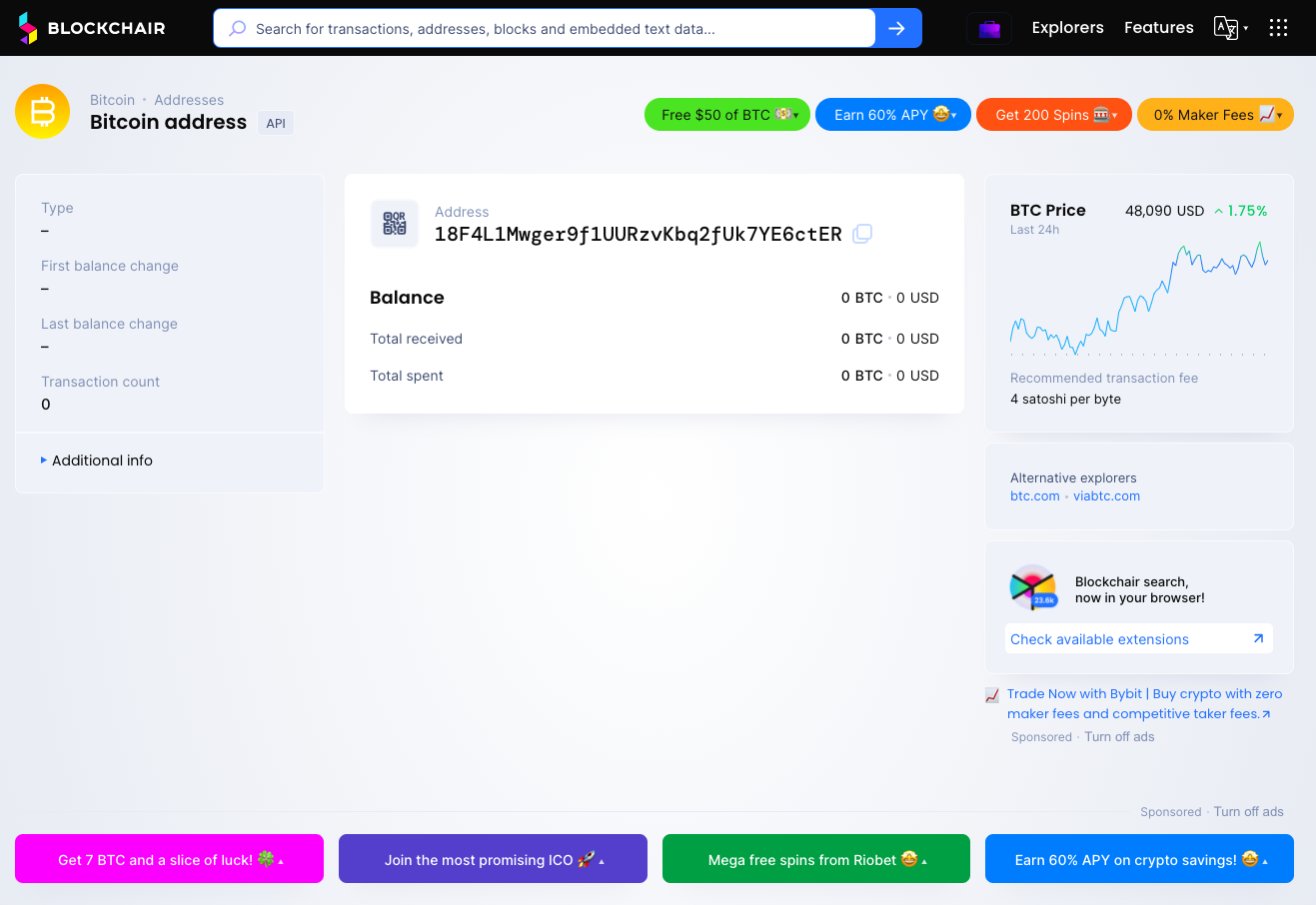Expand the Additional info section
The width and height of the screenshot is (1316, 905).
tap(102, 460)
